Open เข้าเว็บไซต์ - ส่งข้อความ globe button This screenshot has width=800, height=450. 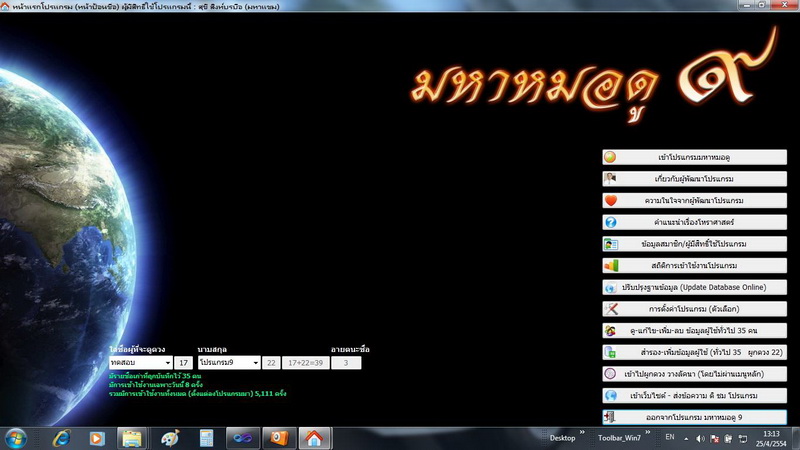694,395
